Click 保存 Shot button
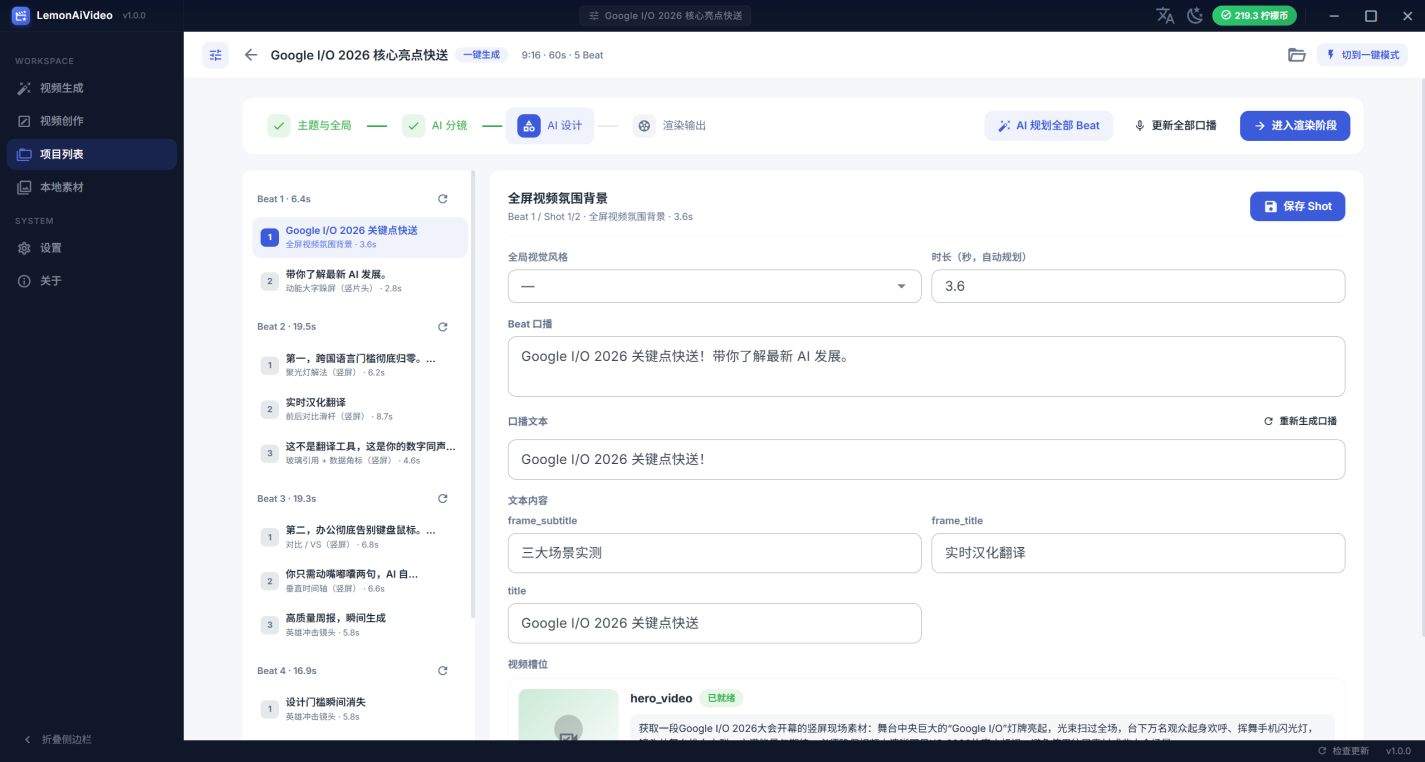Viewport: 1425px width, 762px height. tap(1297, 206)
